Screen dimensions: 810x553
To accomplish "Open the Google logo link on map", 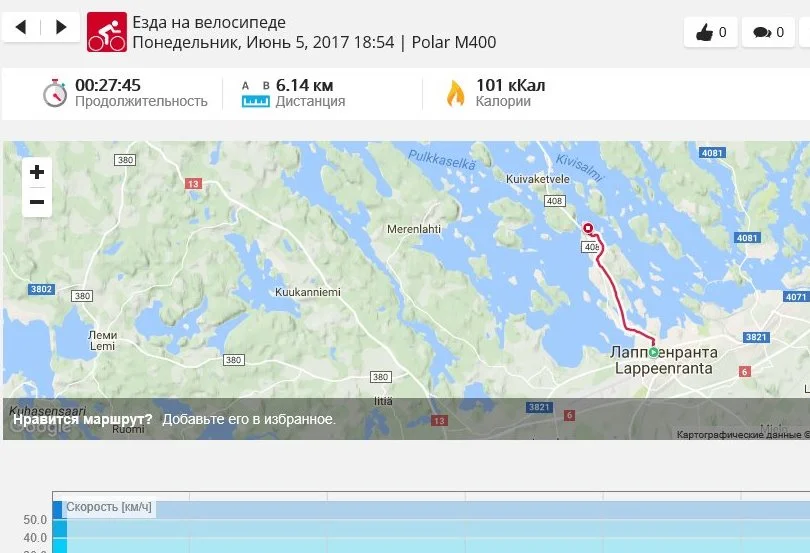I will coord(40,426).
